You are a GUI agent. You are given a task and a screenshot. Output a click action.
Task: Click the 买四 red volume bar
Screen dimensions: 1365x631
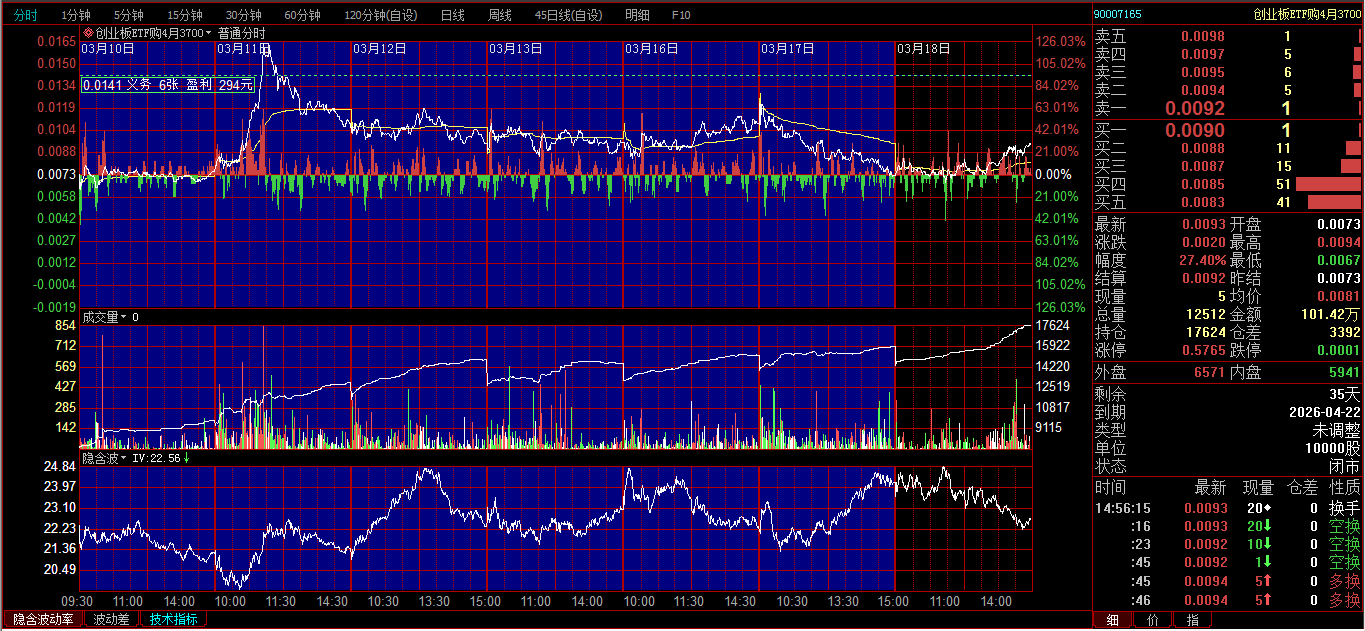(1328, 185)
